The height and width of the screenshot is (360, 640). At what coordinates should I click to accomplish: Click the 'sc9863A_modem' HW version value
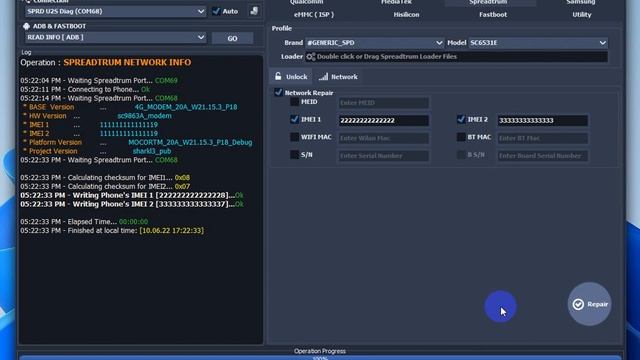click(144, 116)
